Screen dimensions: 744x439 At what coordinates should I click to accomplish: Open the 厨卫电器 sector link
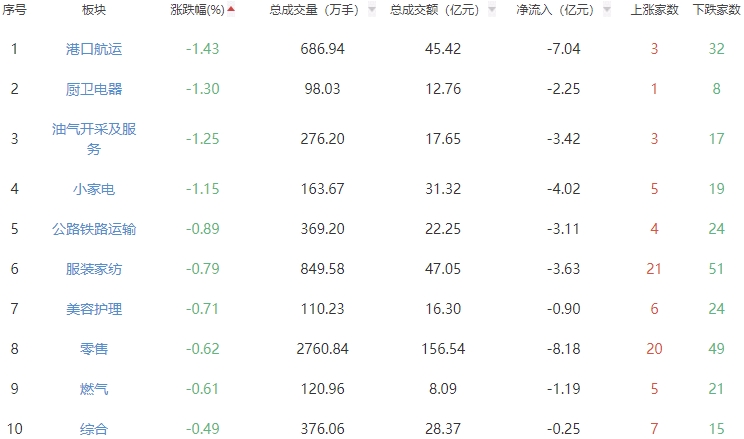tap(94, 89)
